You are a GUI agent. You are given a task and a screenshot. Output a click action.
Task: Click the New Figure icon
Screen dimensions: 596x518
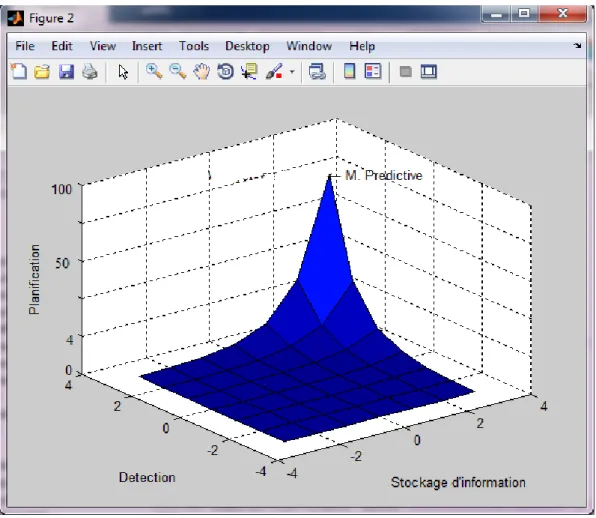pyautogui.click(x=19, y=71)
